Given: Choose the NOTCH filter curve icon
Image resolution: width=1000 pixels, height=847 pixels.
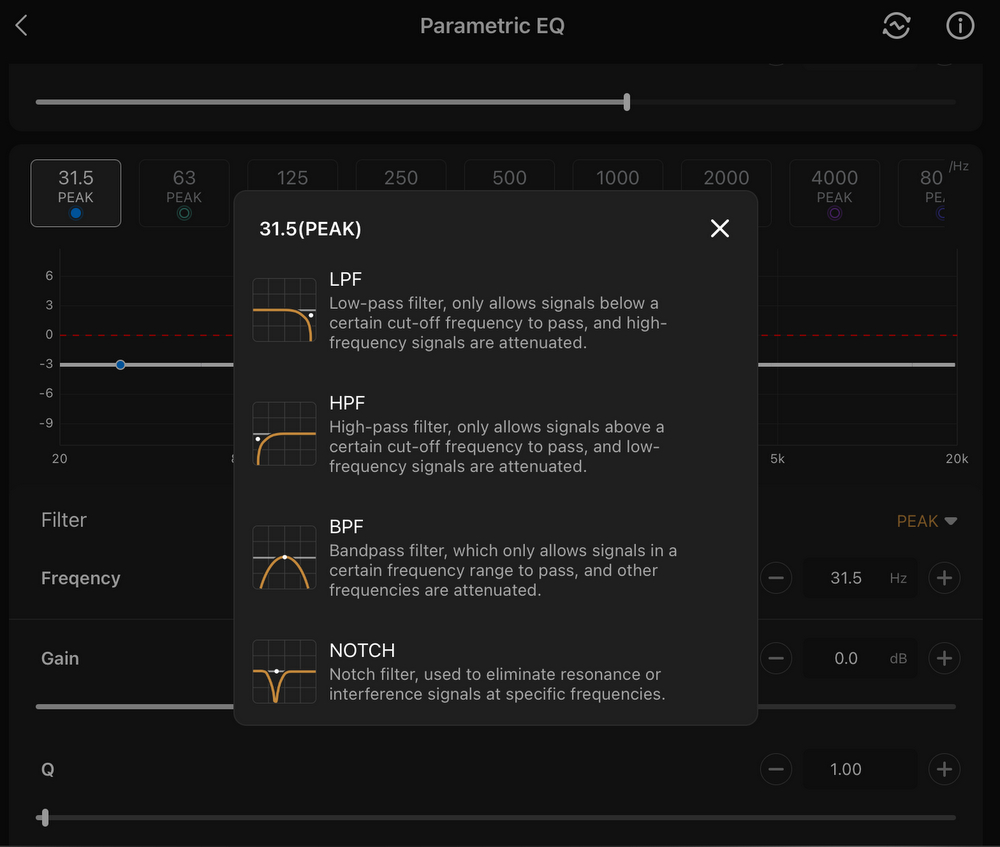Looking at the screenshot, I should pyautogui.click(x=284, y=671).
